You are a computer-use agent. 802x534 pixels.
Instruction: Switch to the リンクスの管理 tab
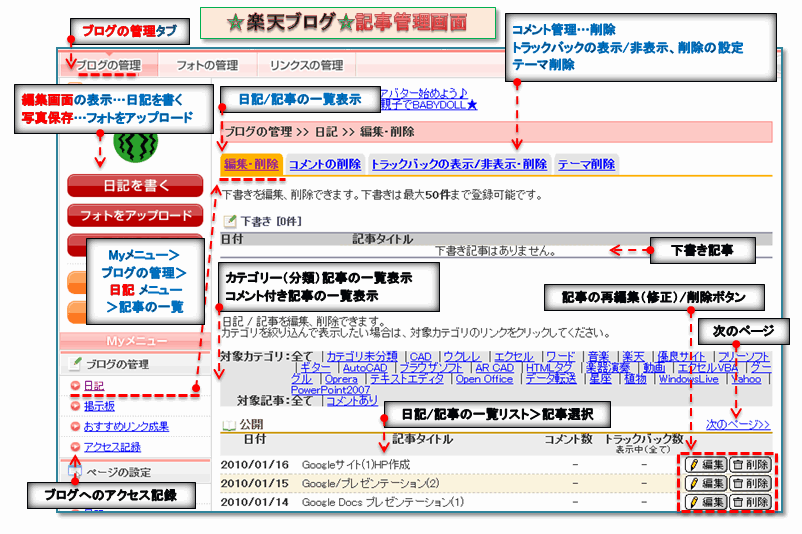[x=306, y=65]
